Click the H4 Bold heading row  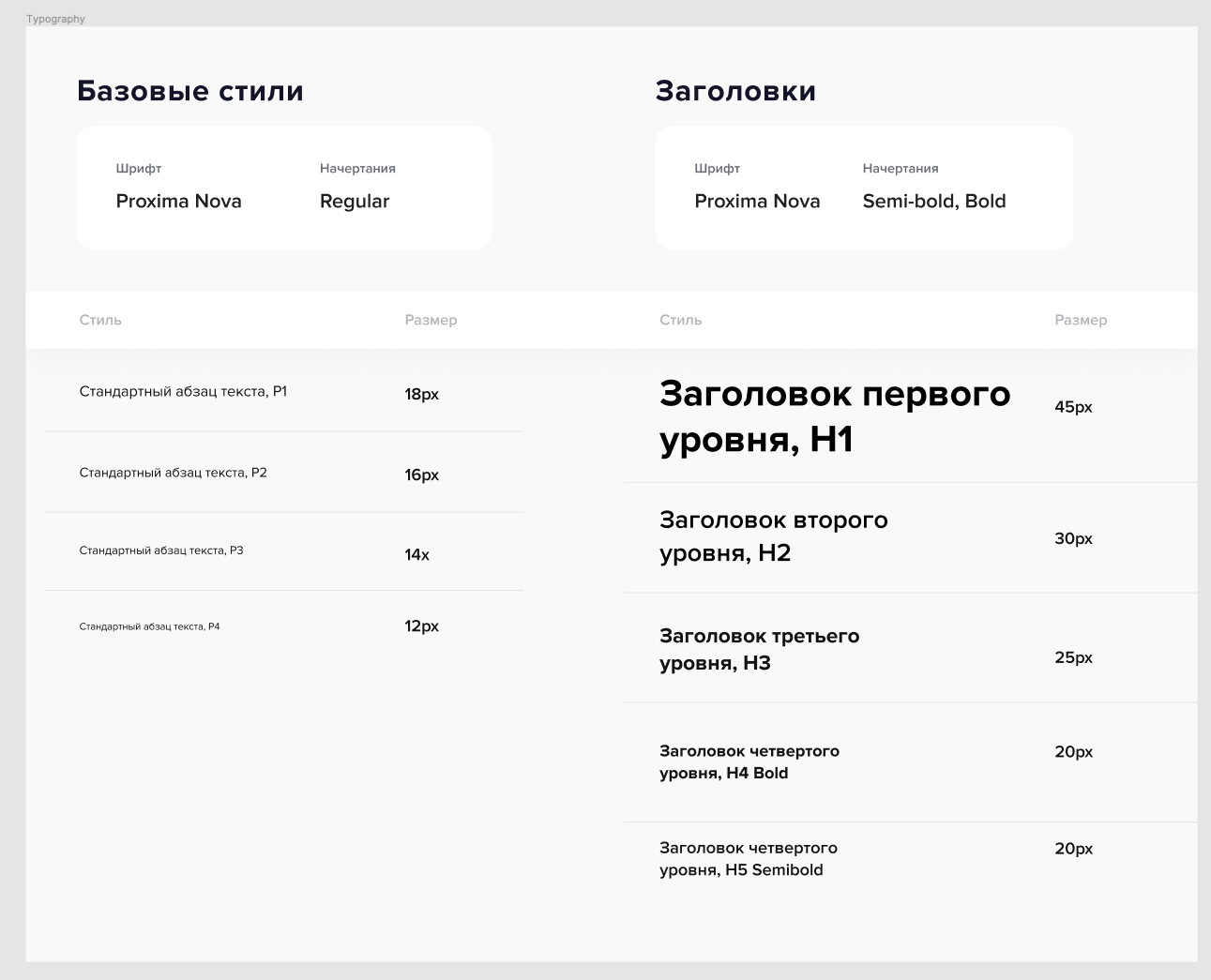749,761
